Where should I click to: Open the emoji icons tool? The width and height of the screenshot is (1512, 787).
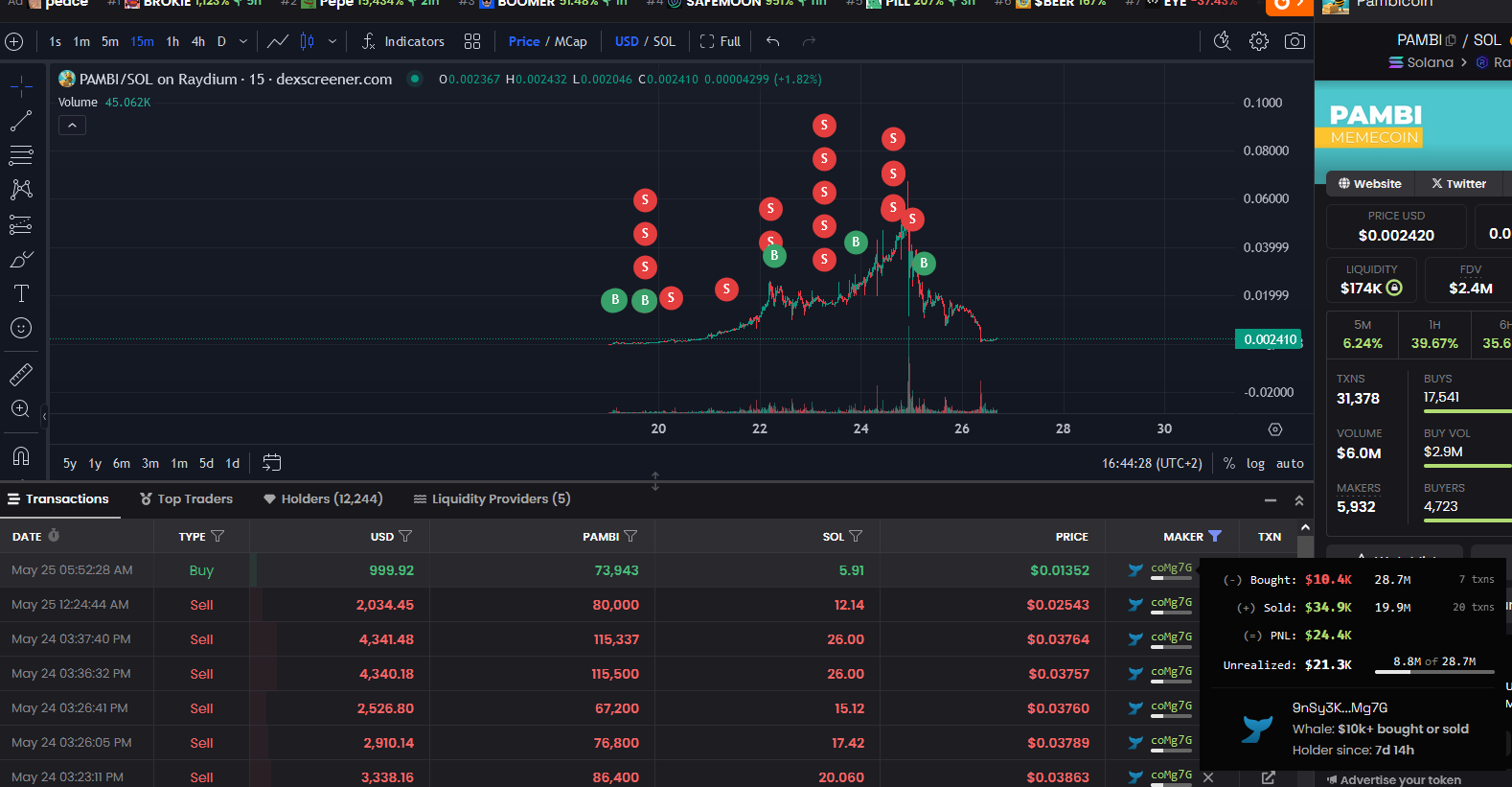click(x=21, y=328)
